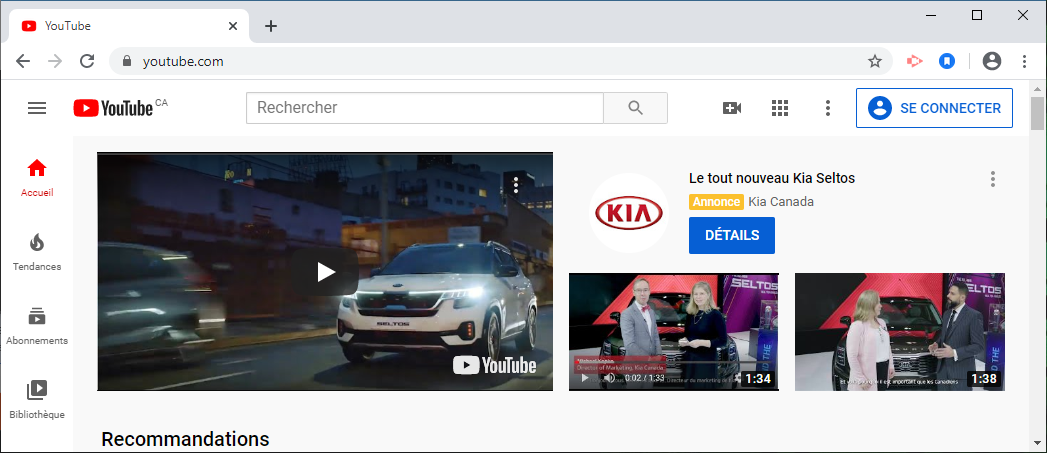The image size is (1047, 453).
Task: Open Tendances in the sidebar
Action: [x=37, y=252]
